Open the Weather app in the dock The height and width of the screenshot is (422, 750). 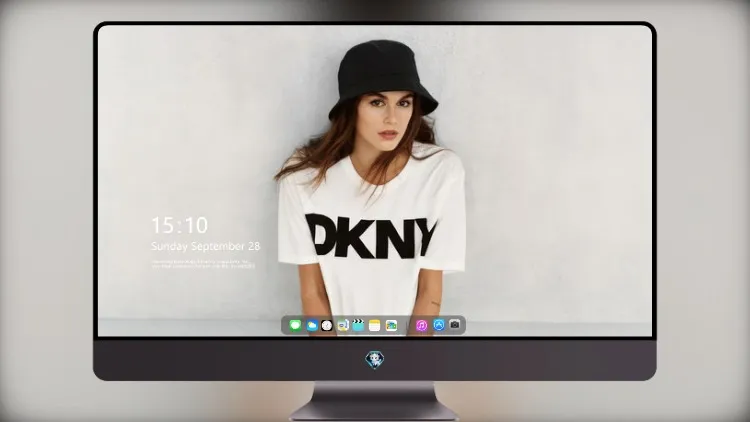311,325
